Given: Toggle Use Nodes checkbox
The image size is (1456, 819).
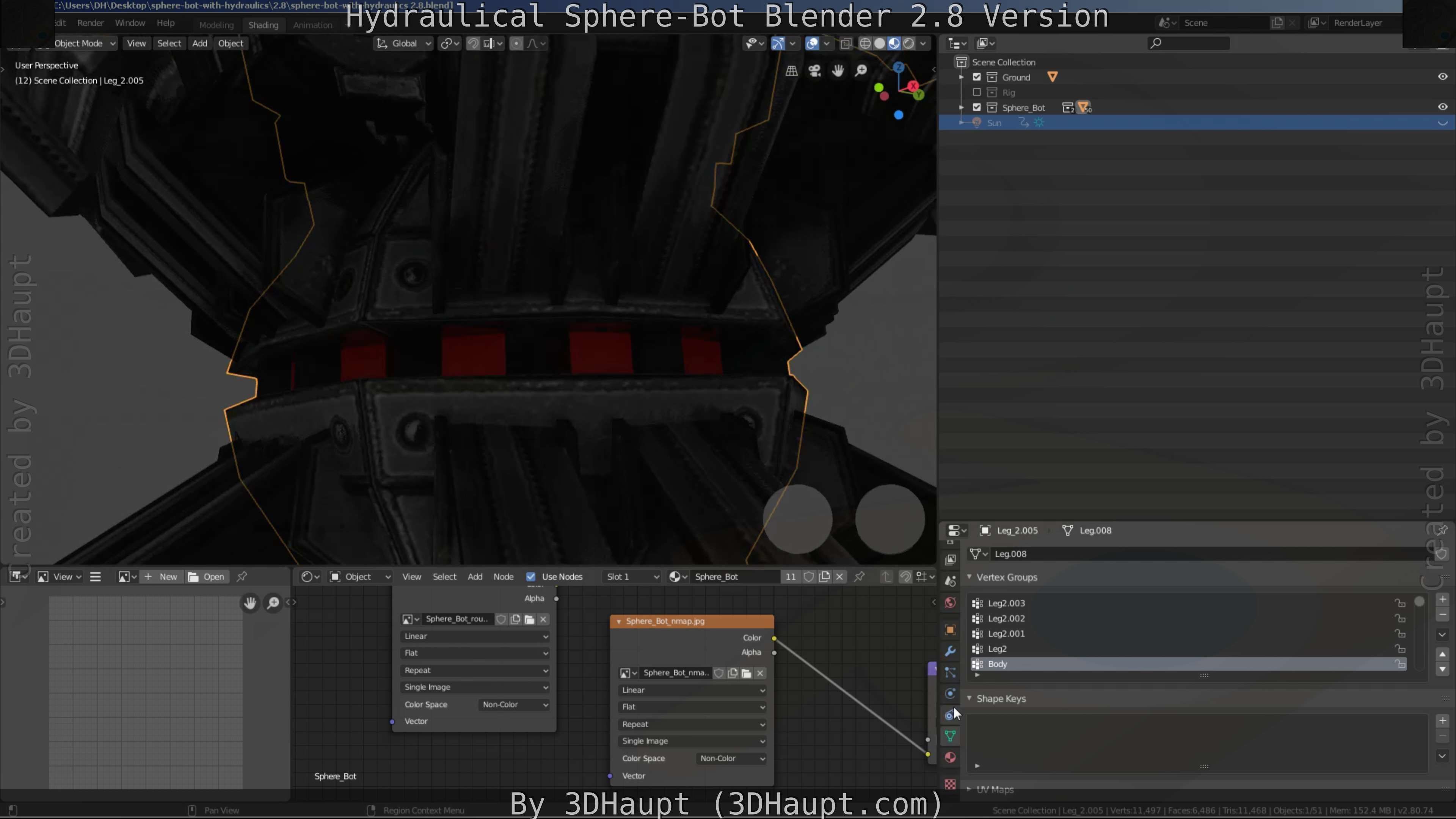Looking at the screenshot, I should (x=530, y=576).
